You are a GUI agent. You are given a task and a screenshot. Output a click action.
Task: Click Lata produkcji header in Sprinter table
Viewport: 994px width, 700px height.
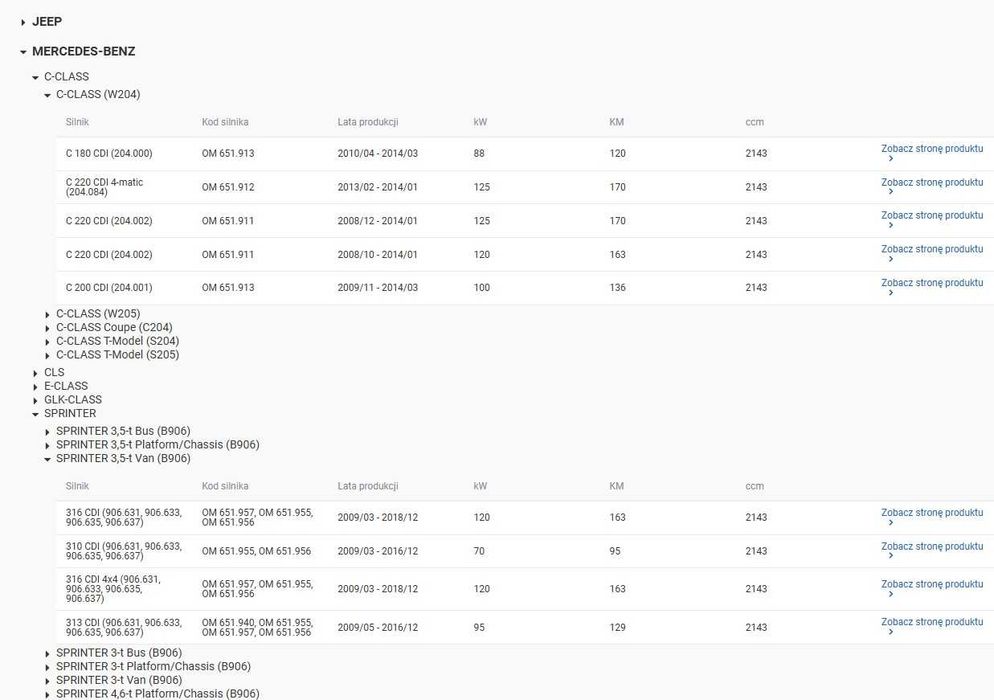point(368,486)
